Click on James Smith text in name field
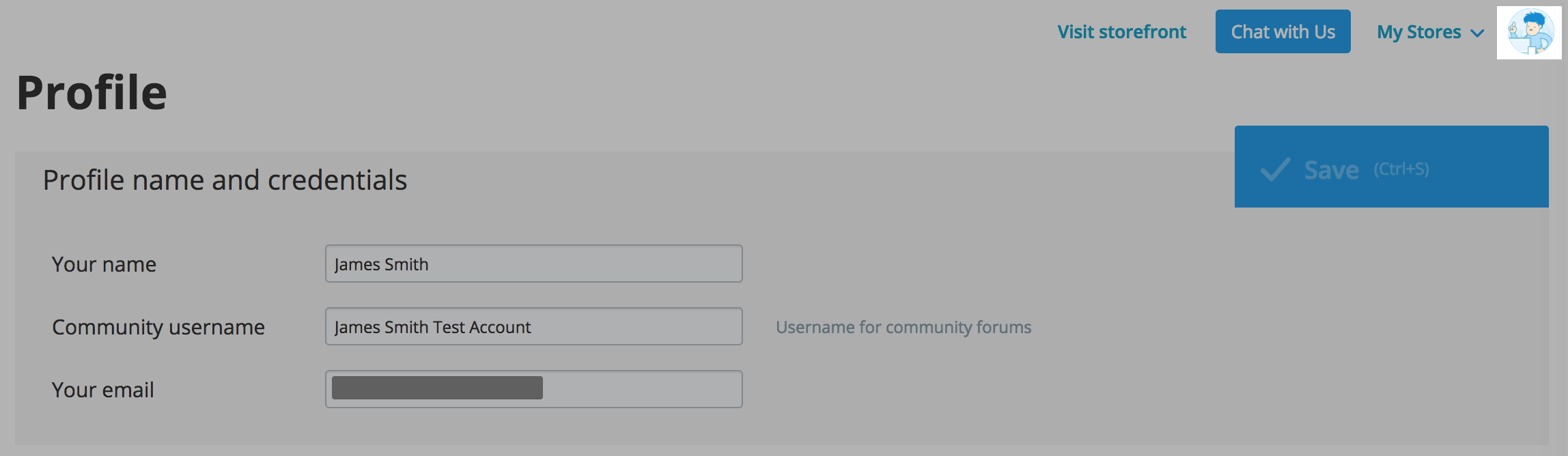This screenshot has height=456, width=1568. (x=381, y=264)
